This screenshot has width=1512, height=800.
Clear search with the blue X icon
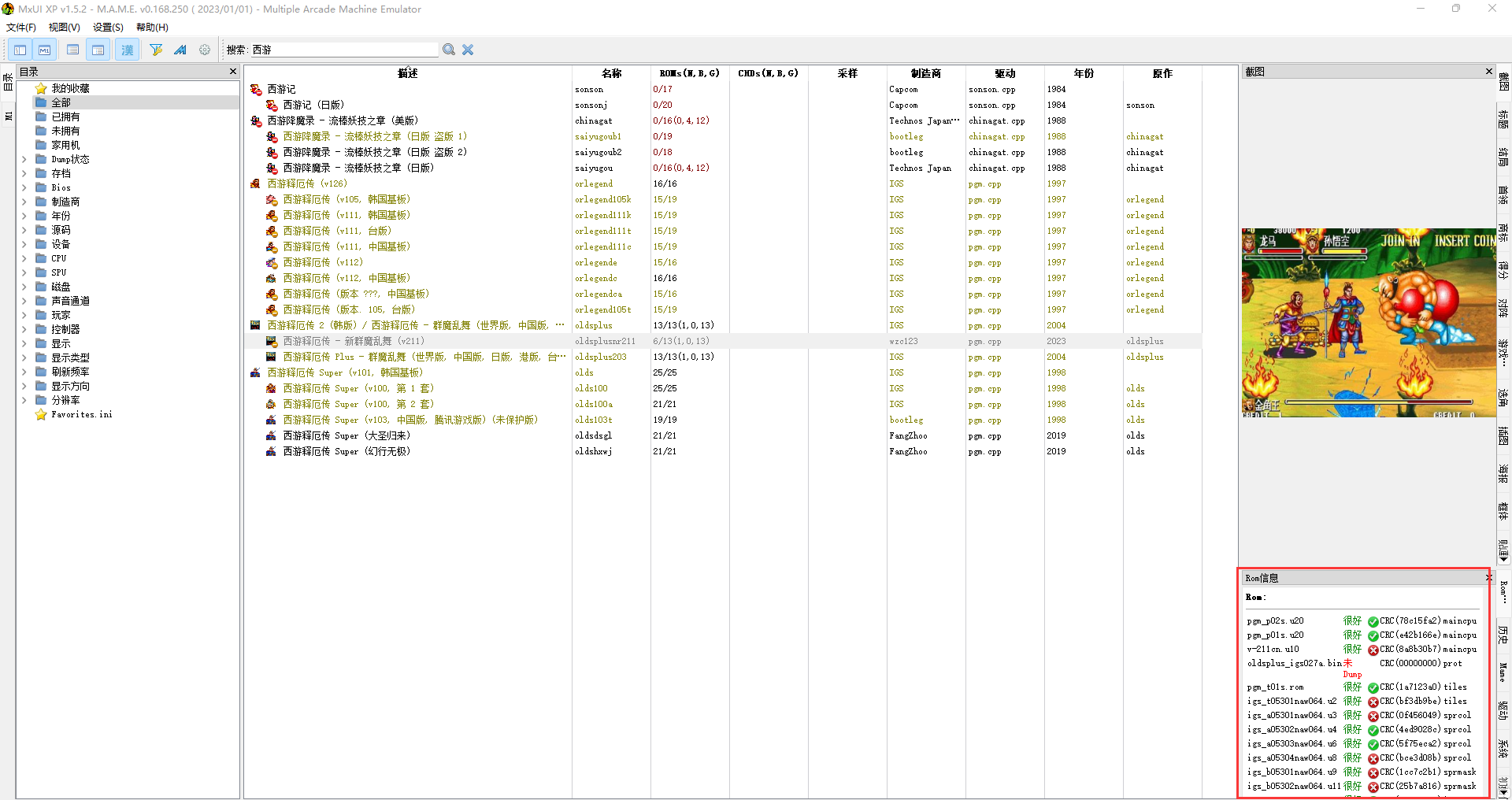pos(468,50)
